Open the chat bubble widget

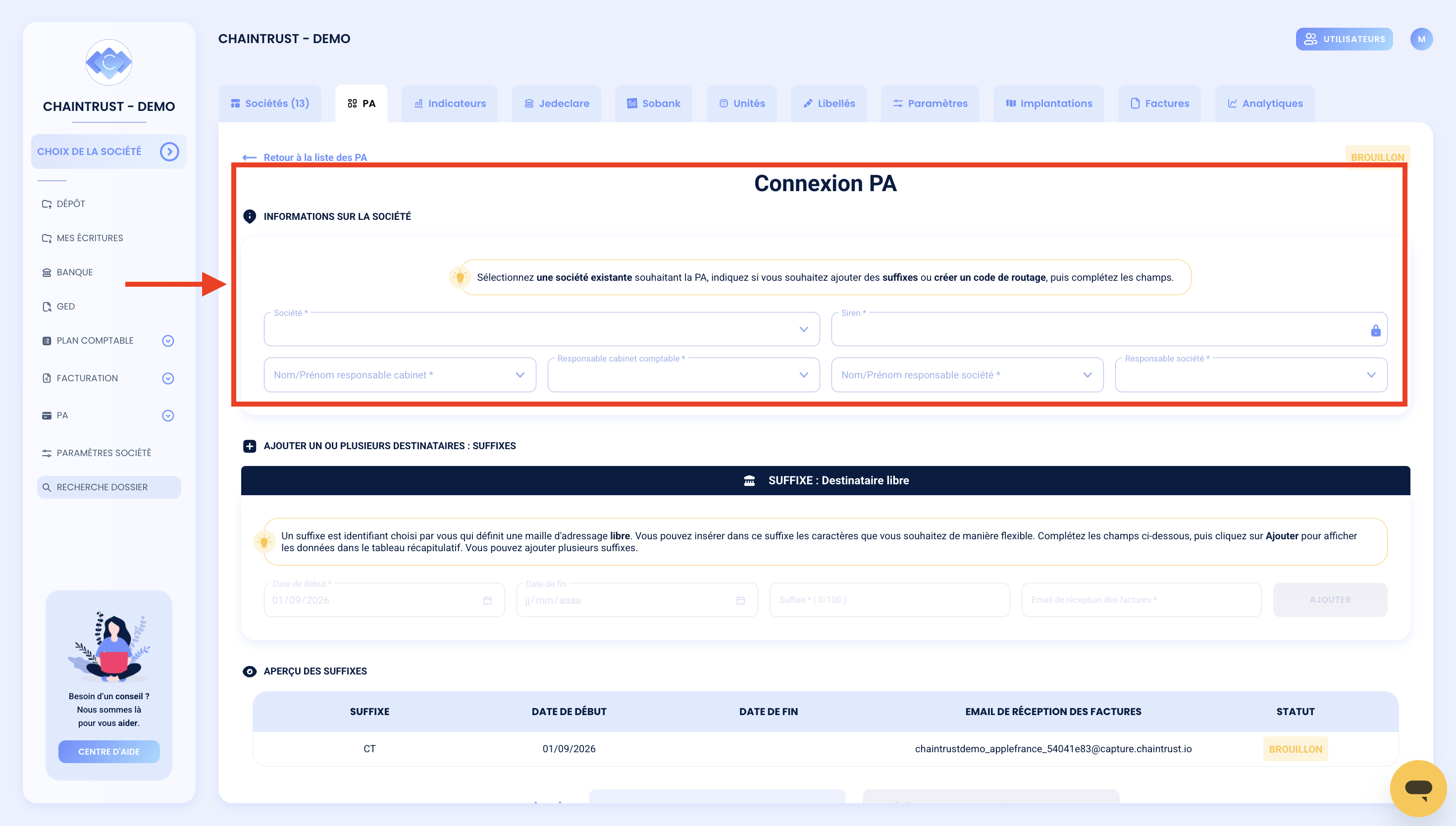click(x=1418, y=788)
